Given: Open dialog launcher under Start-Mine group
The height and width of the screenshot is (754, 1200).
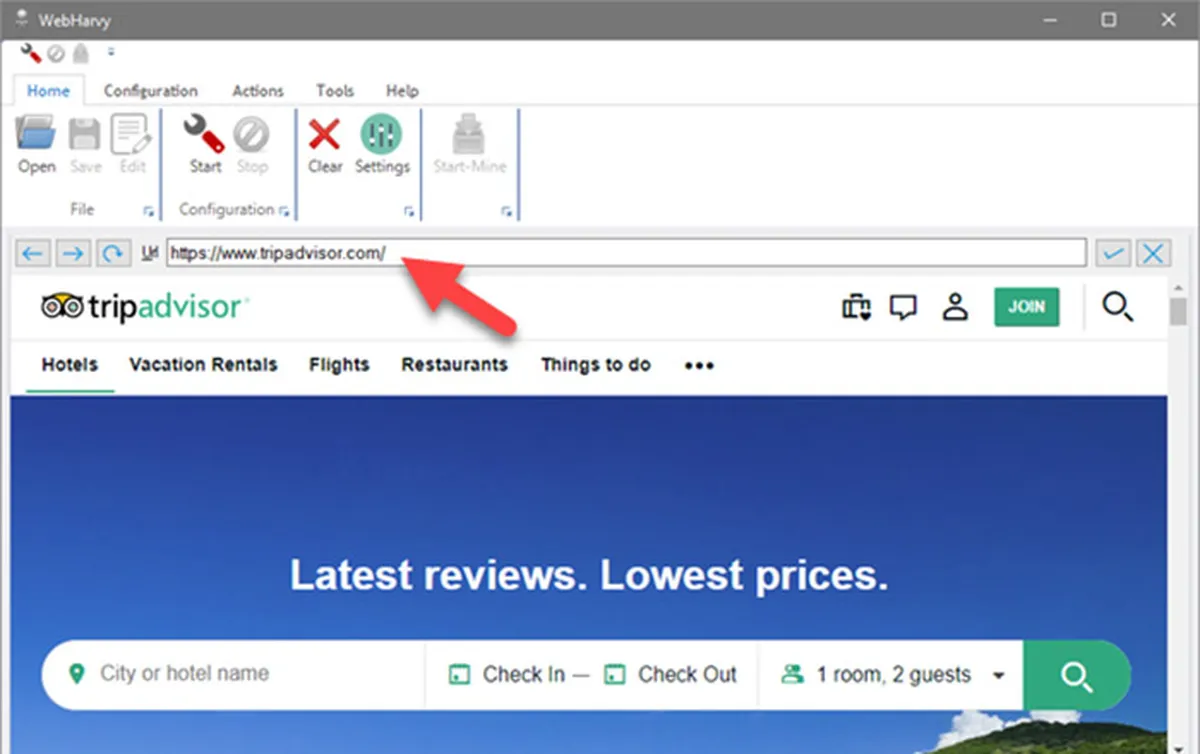Looking at the screenshot, I should pos(506,211).
